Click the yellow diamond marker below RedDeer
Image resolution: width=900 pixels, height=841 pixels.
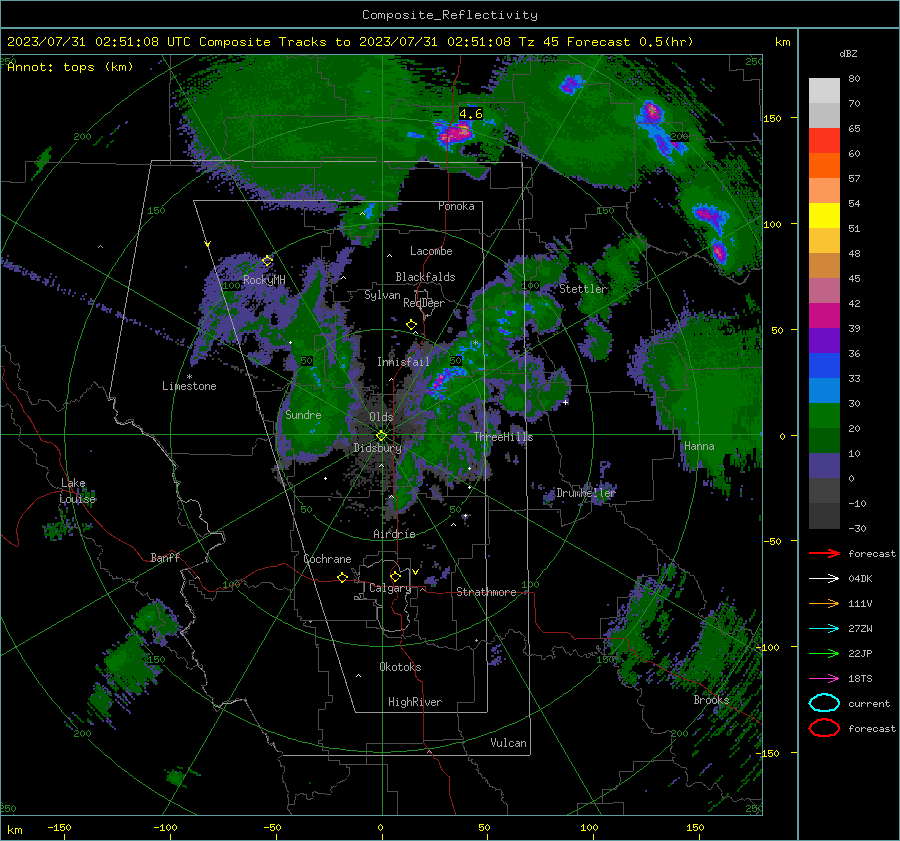pyautogui.click(x=412, y=325)
